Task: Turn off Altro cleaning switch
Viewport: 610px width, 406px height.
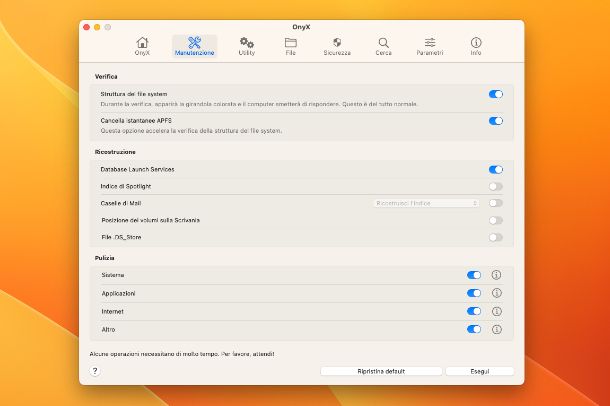Action: (x=474, y=329)
